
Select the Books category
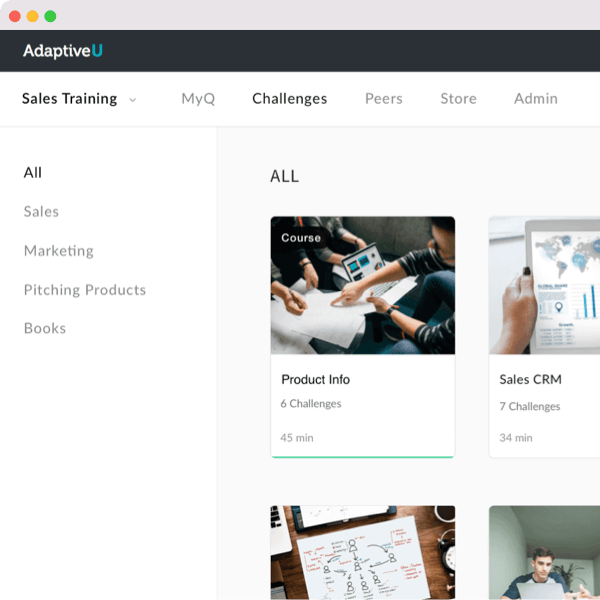point(45,328)
